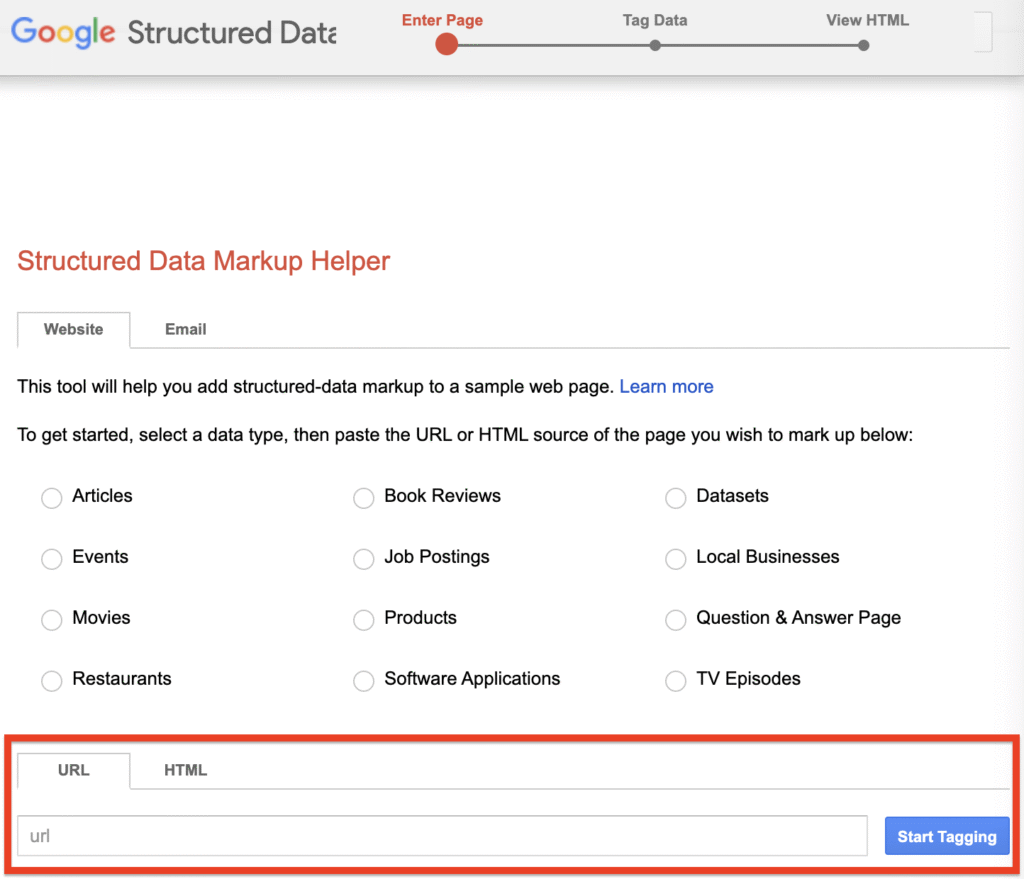Select the Local Businesses radio button
The width and height of the screenshot is (1024, 879).
coord(676,558)
